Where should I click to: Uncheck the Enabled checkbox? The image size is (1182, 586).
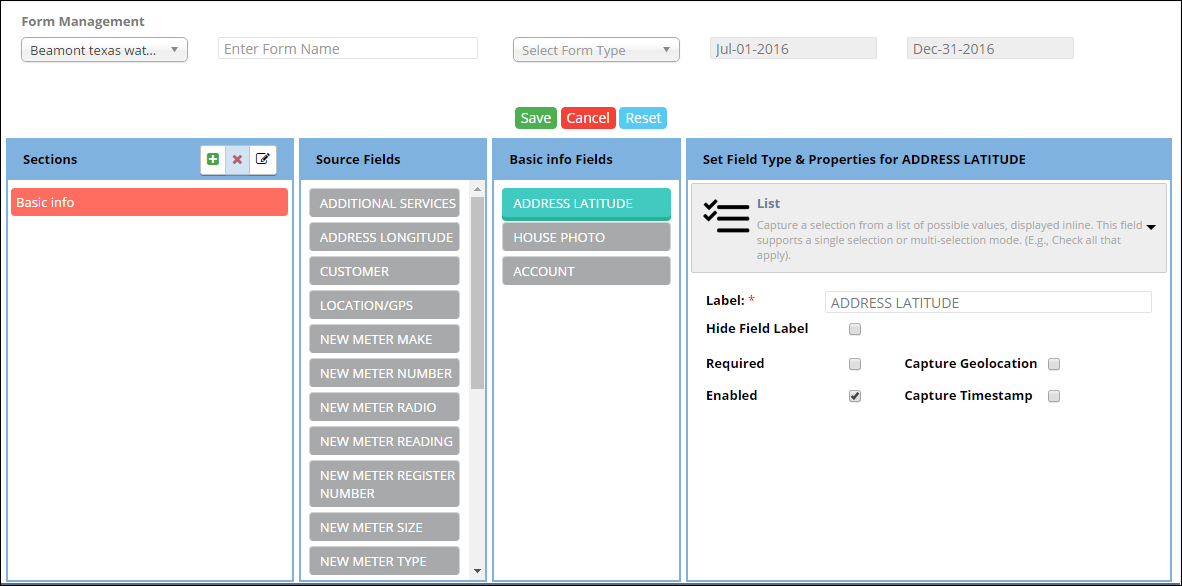(855, 396)
